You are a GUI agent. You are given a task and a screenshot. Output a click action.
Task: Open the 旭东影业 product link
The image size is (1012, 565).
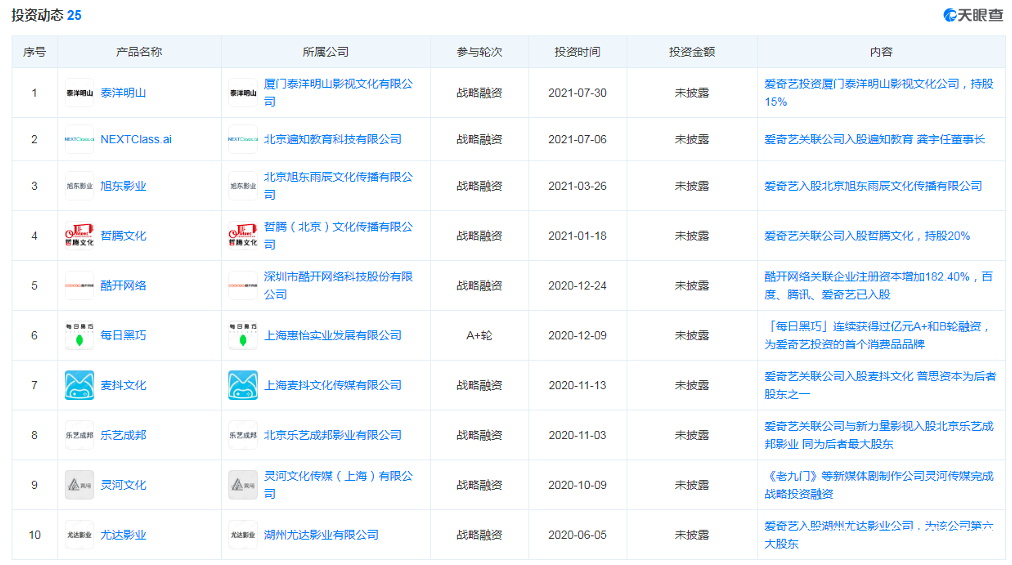123,186
